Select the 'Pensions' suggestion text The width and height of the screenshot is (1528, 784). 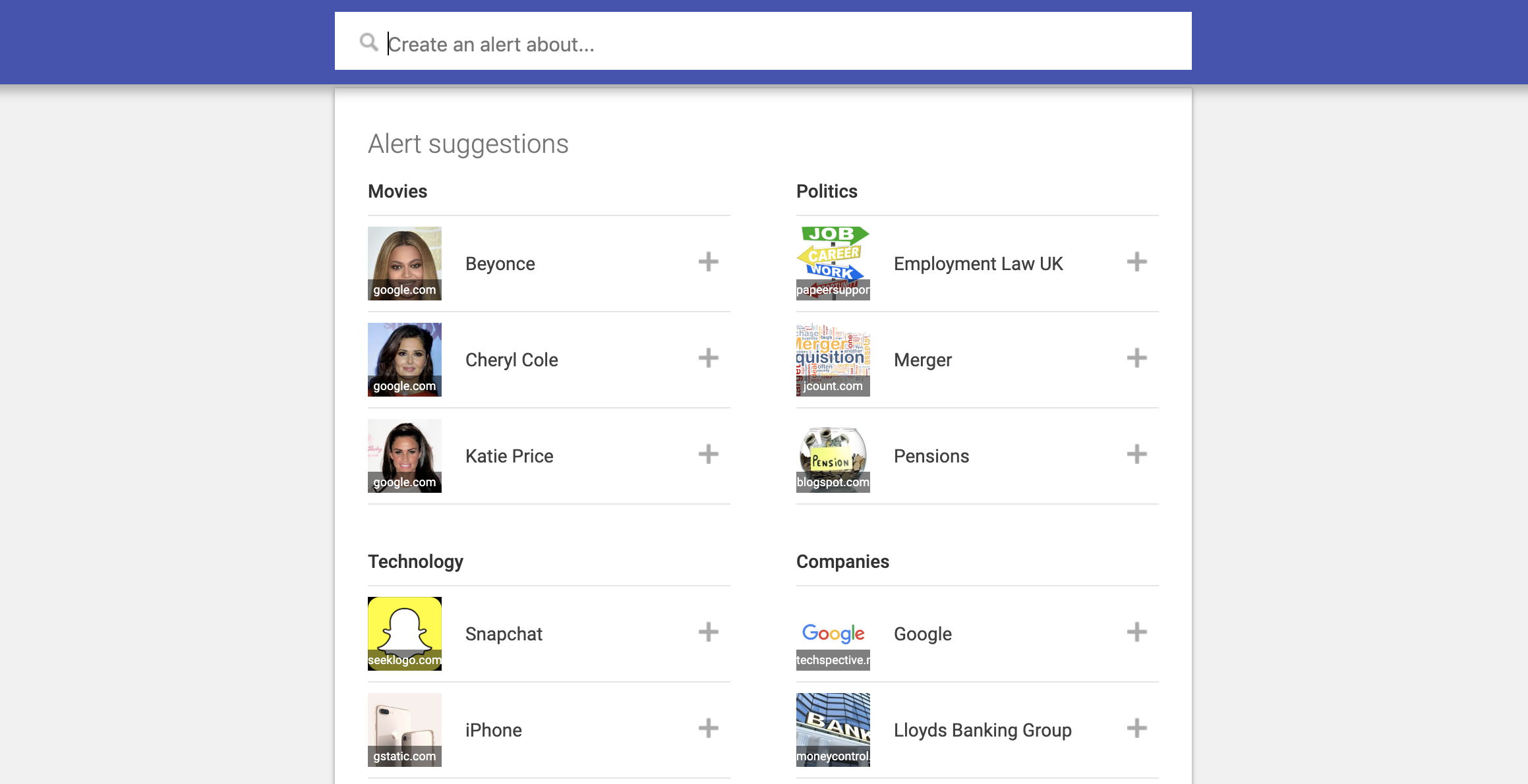tap(931, 457)
